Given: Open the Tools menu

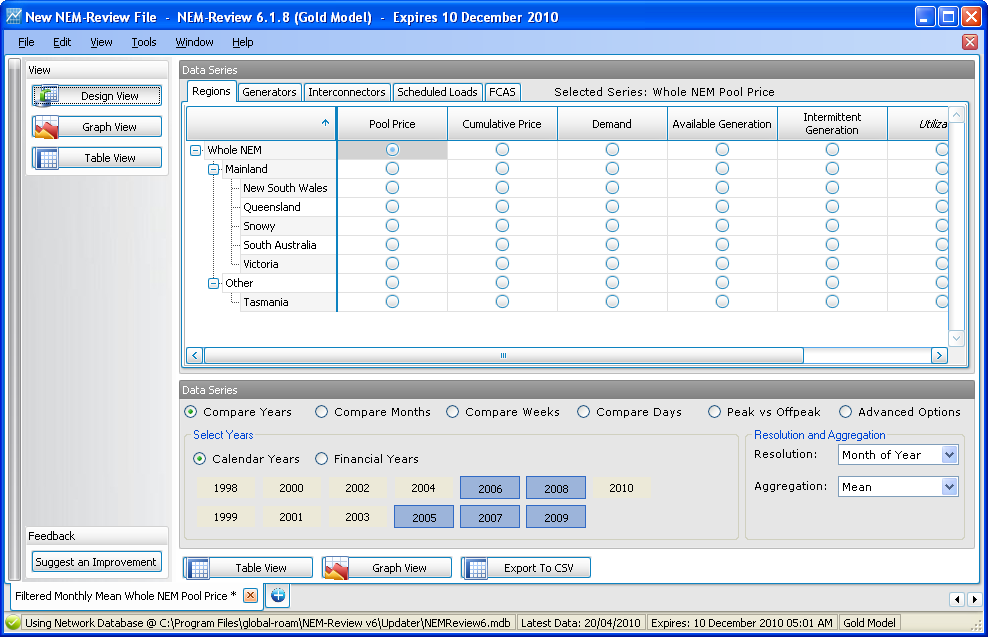Looking at the screenshot, I should pos(144,42).
